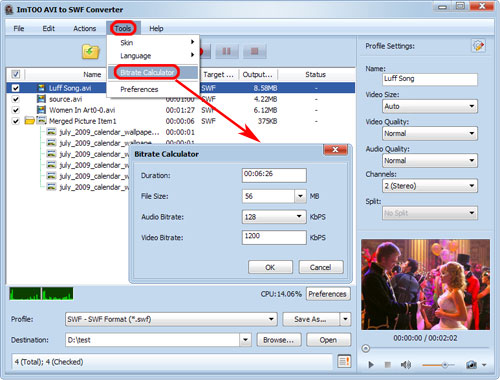Take a snapshot with the camera icon
Screen dimensions: 500x380
(x=471, y=365)
